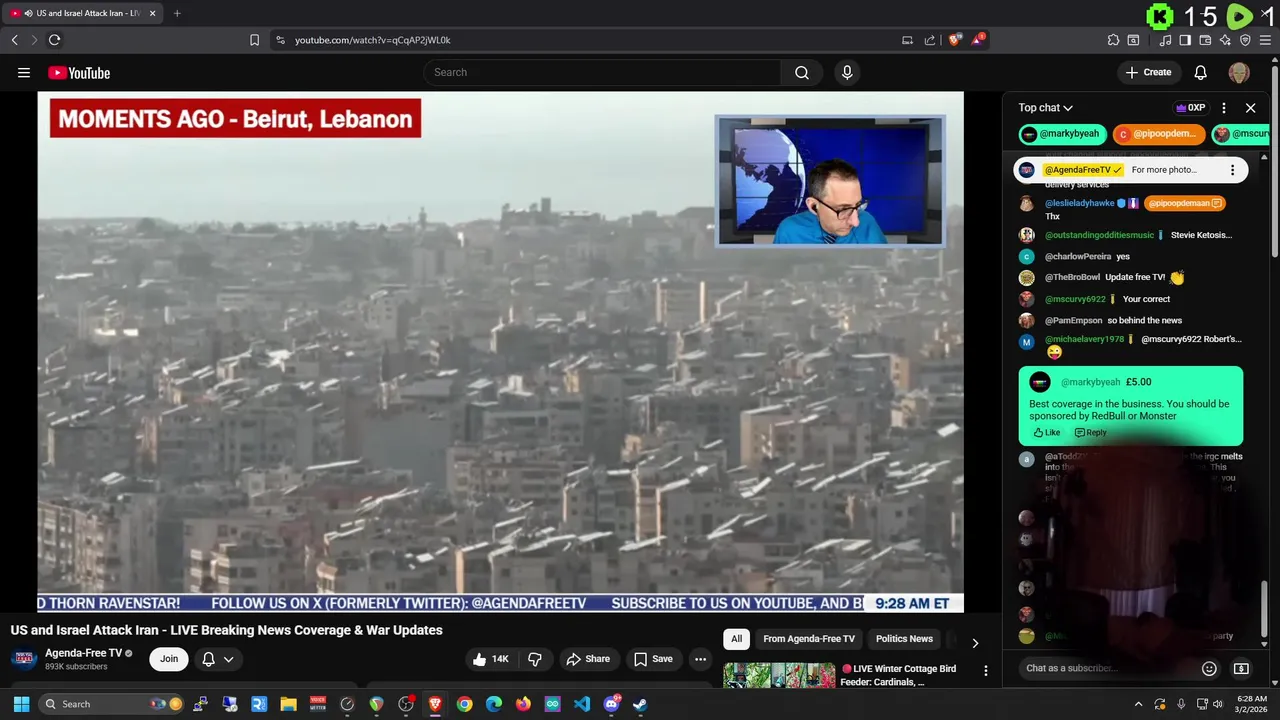This screenshot has height=720, width=1280.
Task: Open the emoji picker in chat
Action: [x=1209, y=668]
